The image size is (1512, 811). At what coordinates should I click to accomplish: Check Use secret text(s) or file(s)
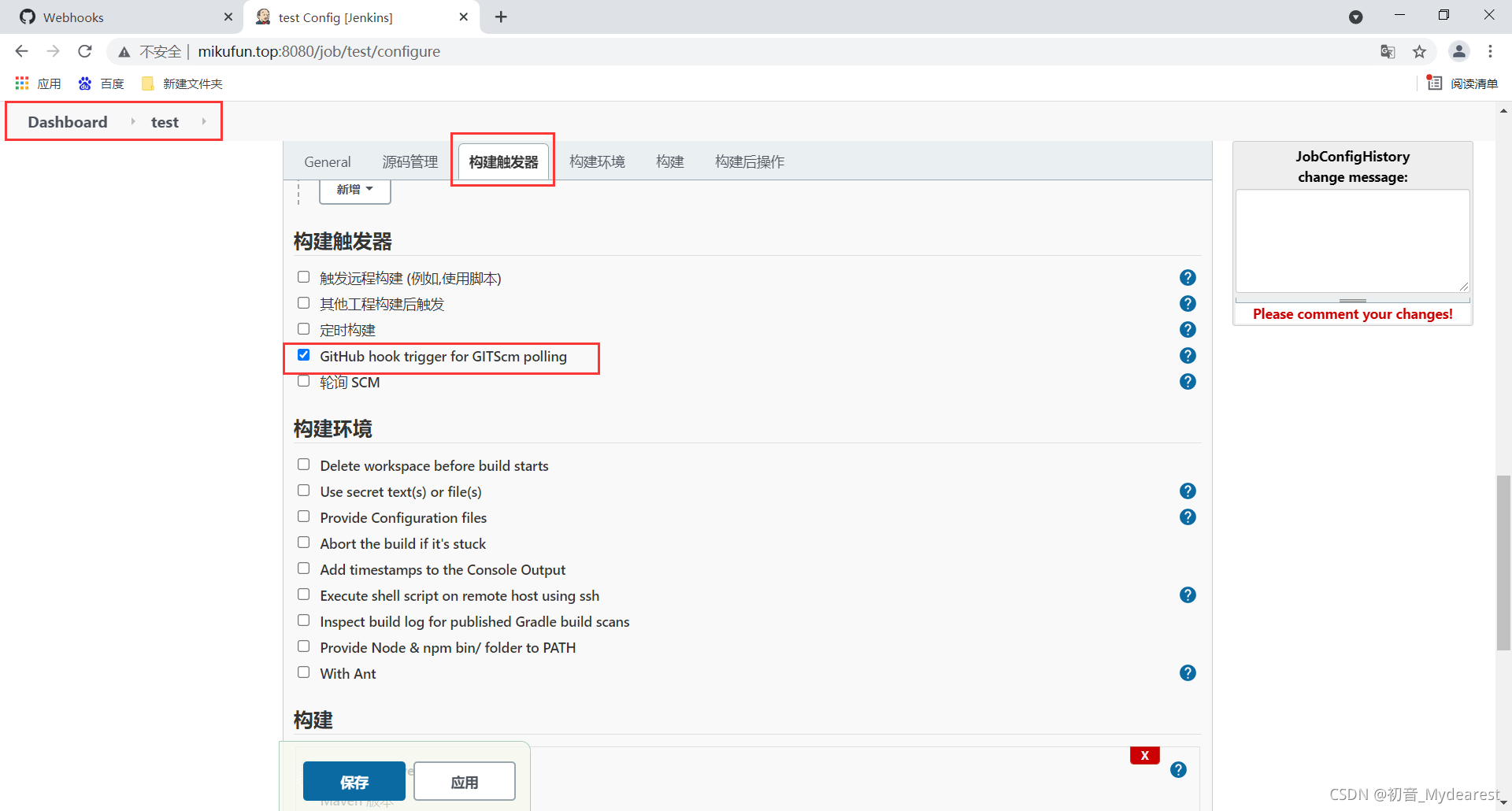point(303,491)
